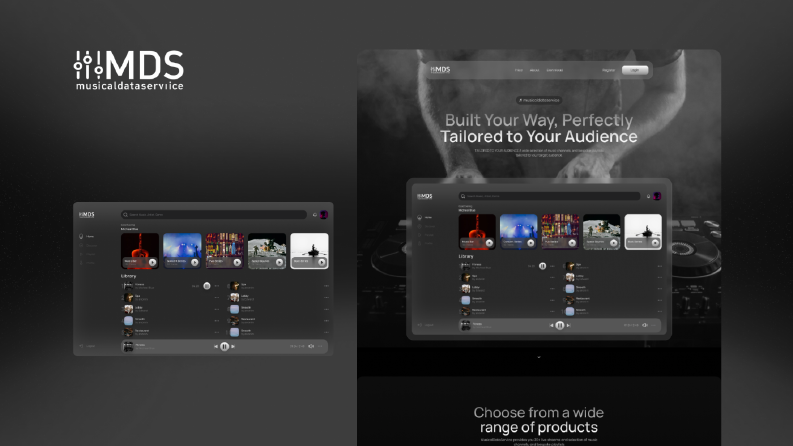793x446 pixels.
Task: Click the Fitness cover in standalone player bar
Action: (x=128, y=346)
